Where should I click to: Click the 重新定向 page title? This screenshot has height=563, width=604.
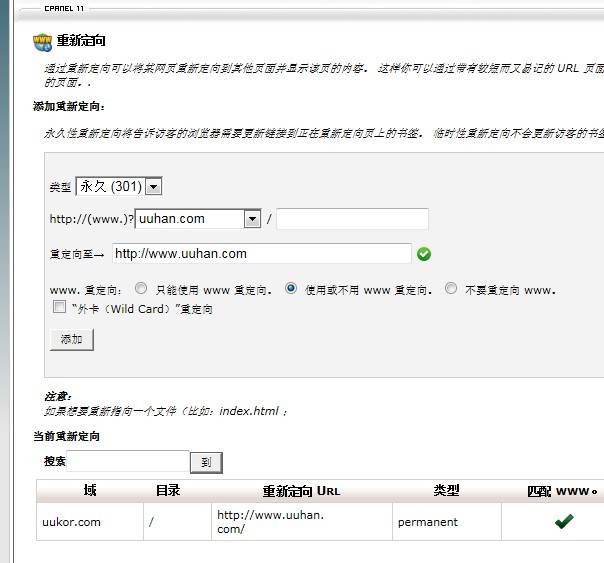pyautogui.click(x=81, y=40)
